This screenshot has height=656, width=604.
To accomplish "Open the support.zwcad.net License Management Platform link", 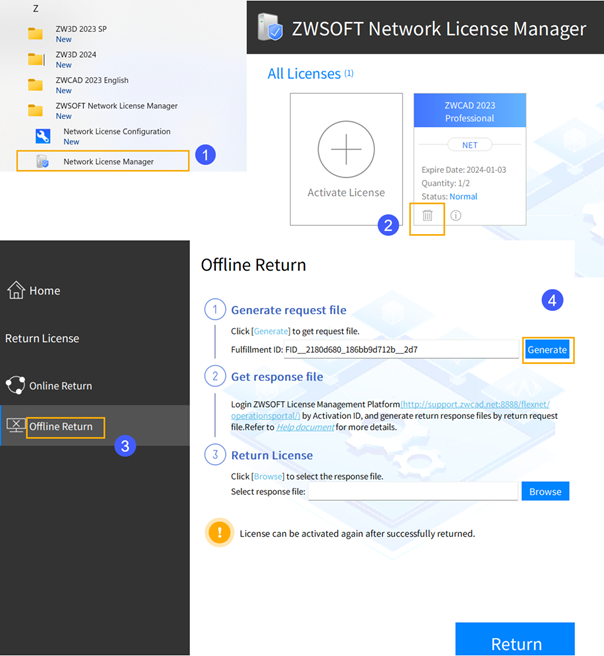I will coord(475,404).
